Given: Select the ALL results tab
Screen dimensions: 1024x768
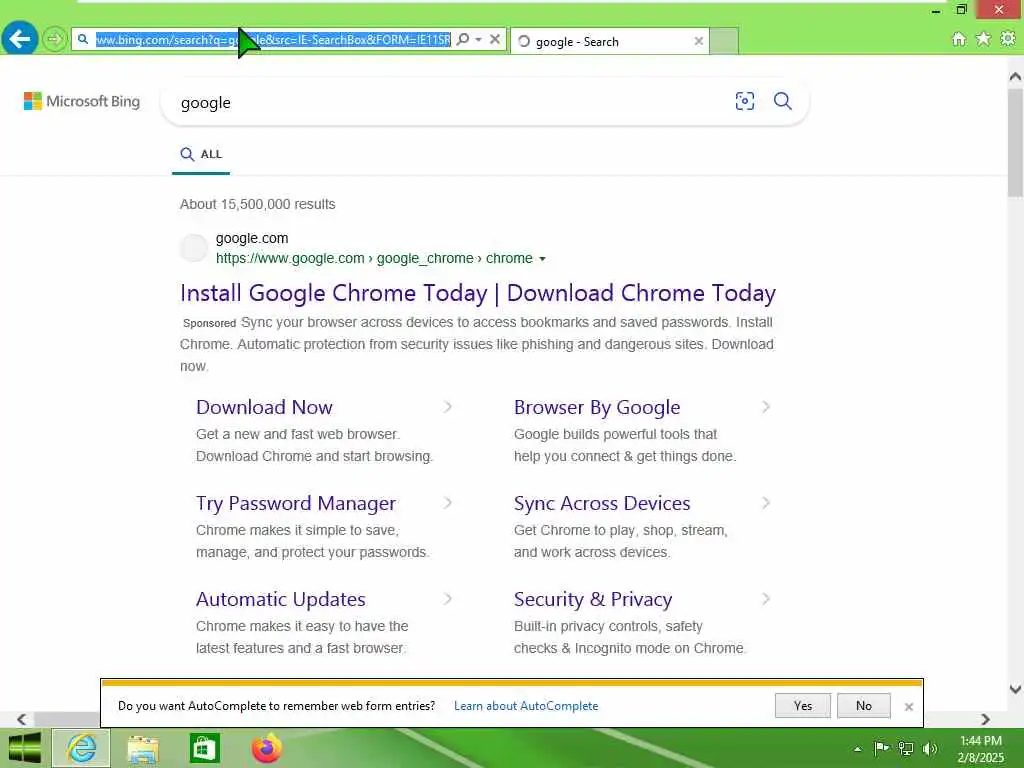Looking at the screenshot, I should (x=201, y=155).
